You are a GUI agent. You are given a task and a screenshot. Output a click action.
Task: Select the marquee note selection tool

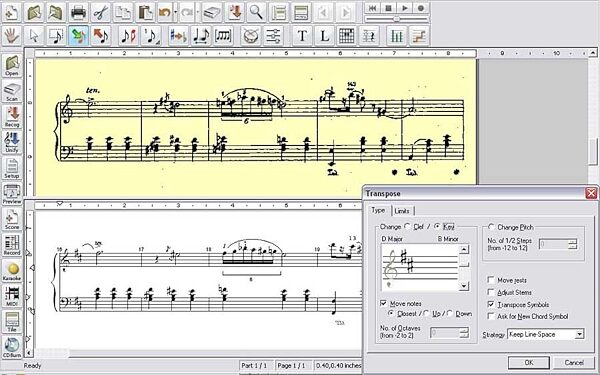56,36
